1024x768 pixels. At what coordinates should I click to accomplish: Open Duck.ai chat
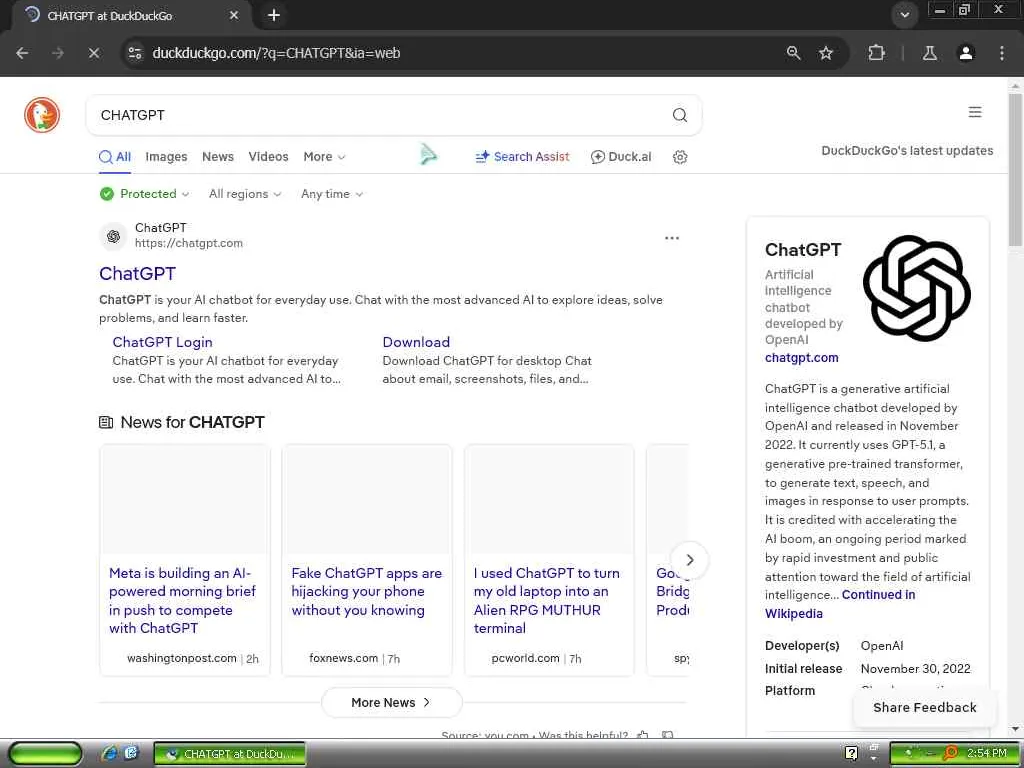click(x=621, y=157)
